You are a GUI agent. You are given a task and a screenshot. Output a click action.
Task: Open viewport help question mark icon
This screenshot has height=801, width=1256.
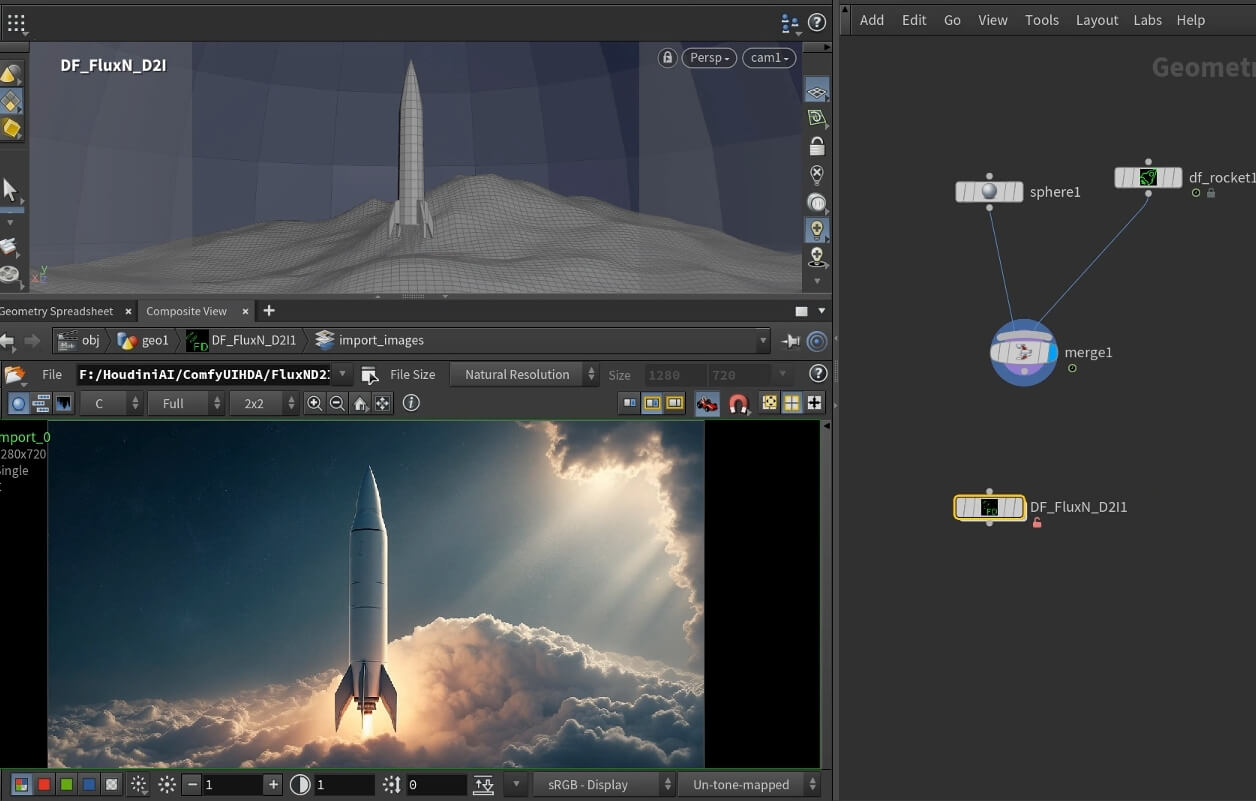tap(817, 22)
